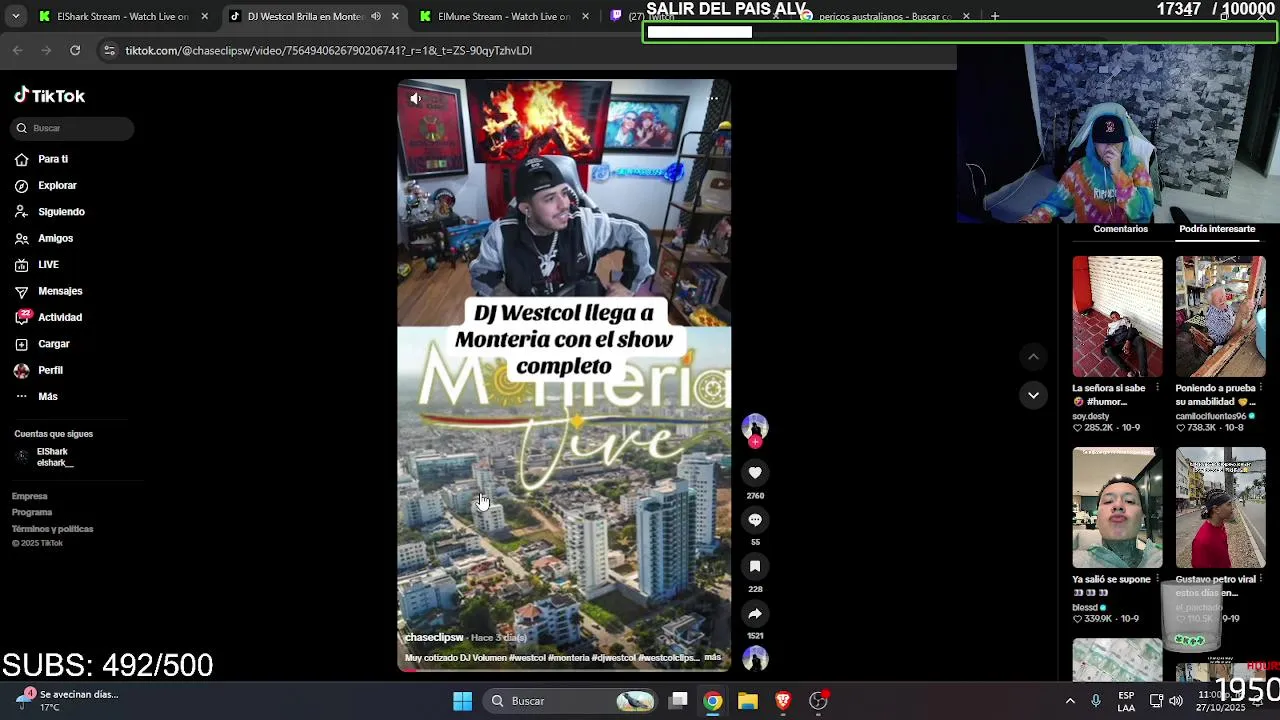The height and width of the screenshot is (720, 1280).
Task: Open the creator avatar beside the video
Action: click(x=755, y=428)
